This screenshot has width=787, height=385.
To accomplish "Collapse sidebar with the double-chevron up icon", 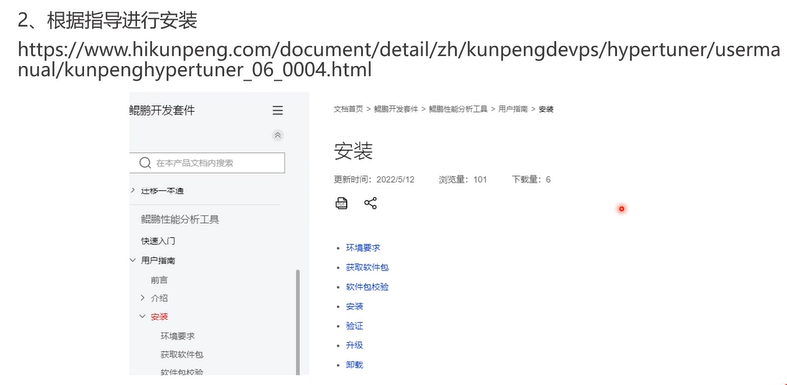I will (278, 135).
